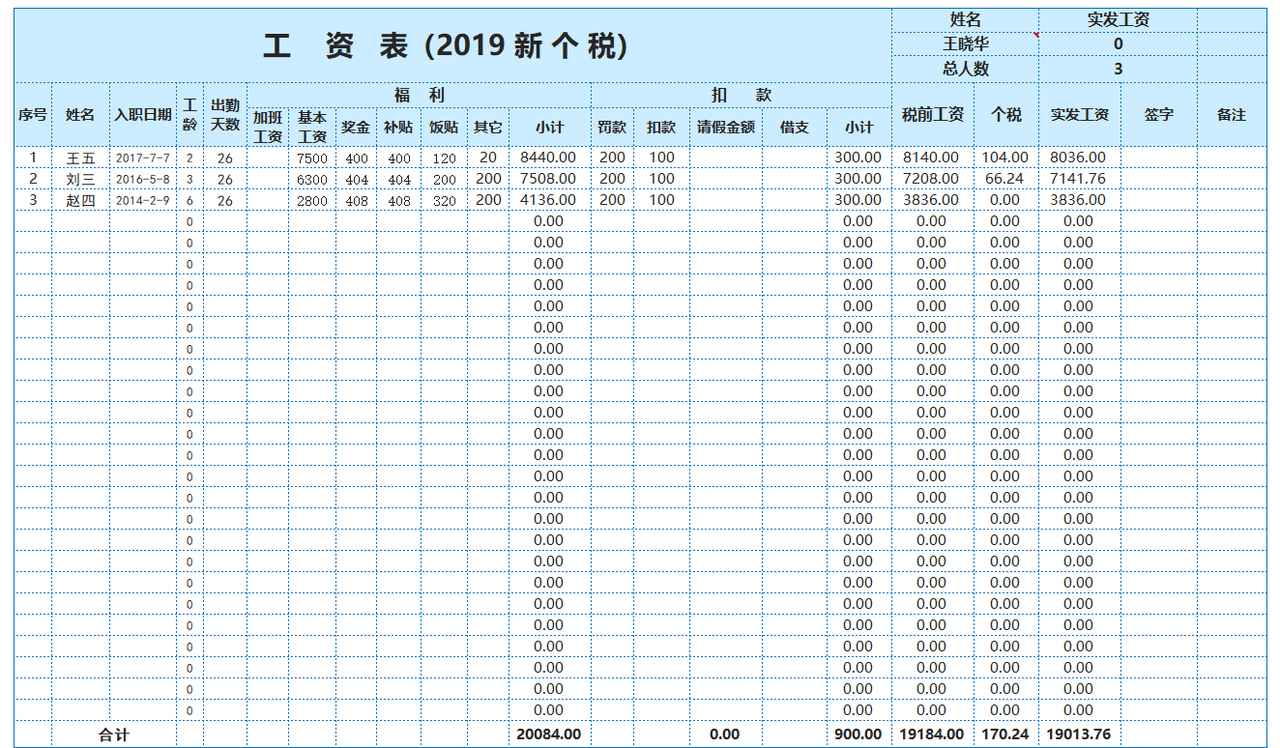The image size is (1280, 748).
Task: Click the 备注 cell in 刘三's row
Action: coord(1232,179)
